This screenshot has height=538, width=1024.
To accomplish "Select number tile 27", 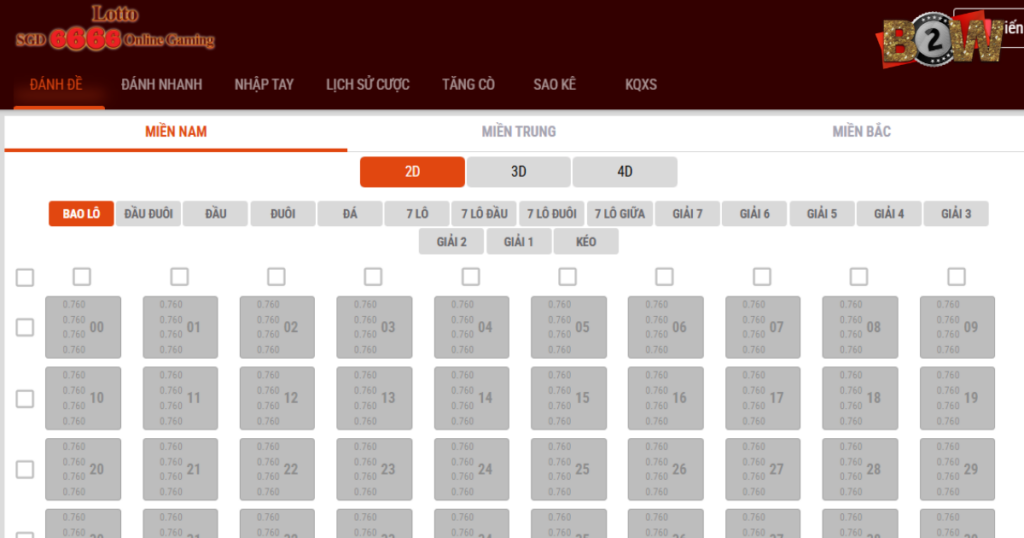I will tap(762, 469).
